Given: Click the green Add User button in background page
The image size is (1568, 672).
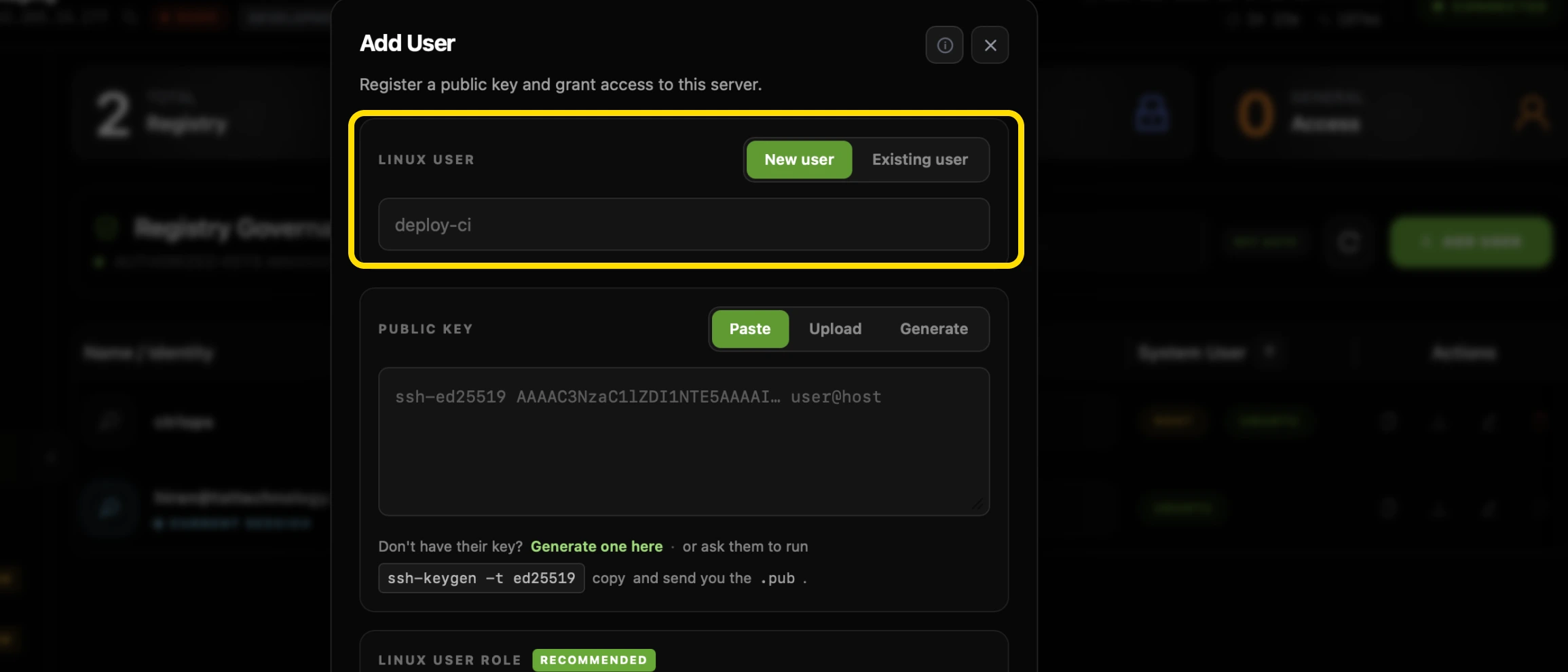Looking at the screenshot, I should point(1470,242).
